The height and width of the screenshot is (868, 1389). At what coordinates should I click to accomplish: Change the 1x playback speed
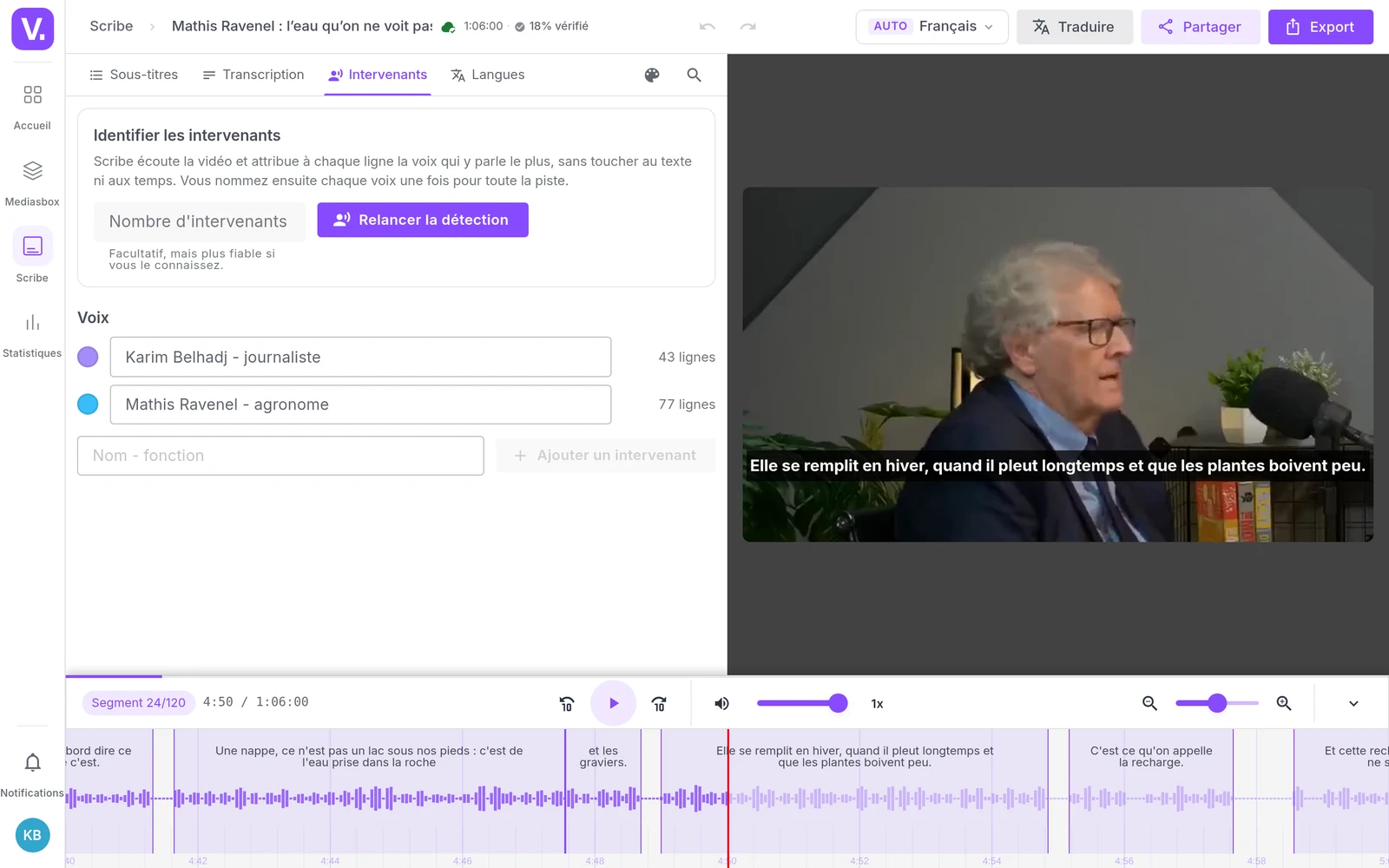click(x=877, y=704)
